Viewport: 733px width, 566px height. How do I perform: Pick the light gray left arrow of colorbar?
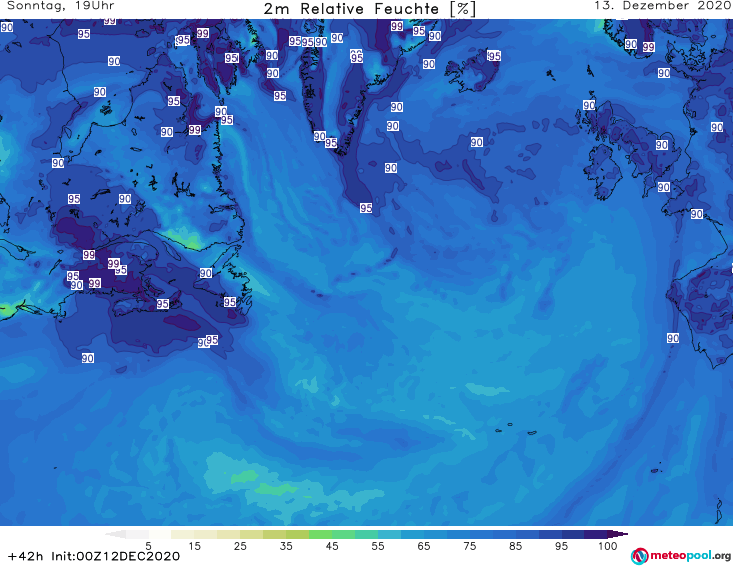click(x=115, y=534)
